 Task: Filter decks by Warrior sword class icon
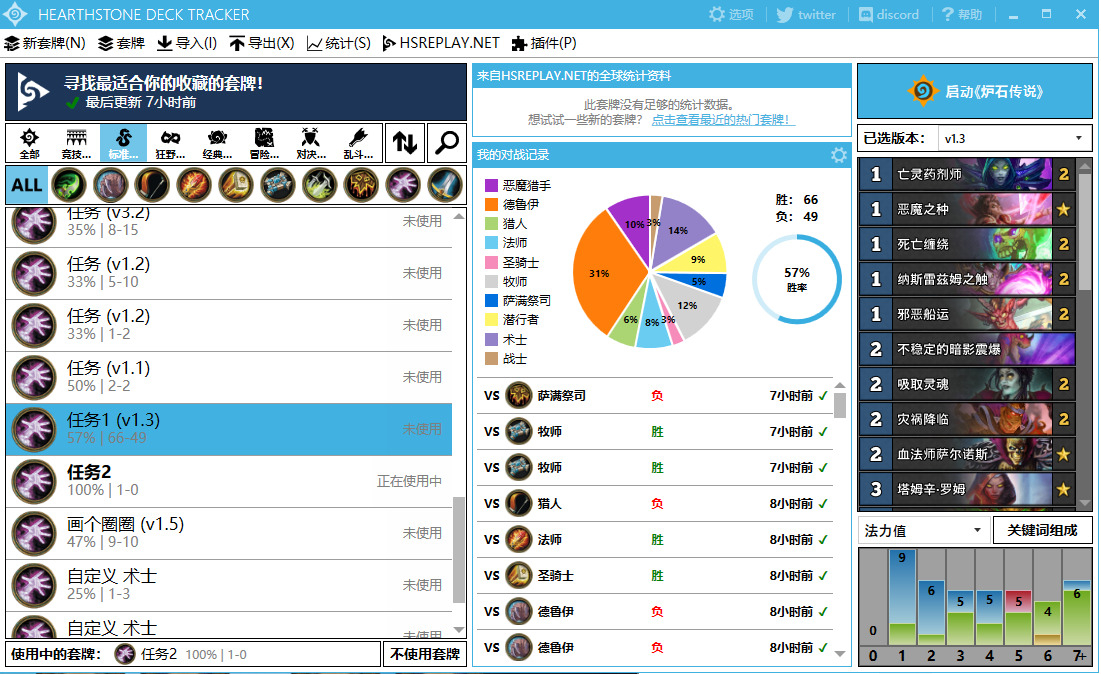coord(445,185)
